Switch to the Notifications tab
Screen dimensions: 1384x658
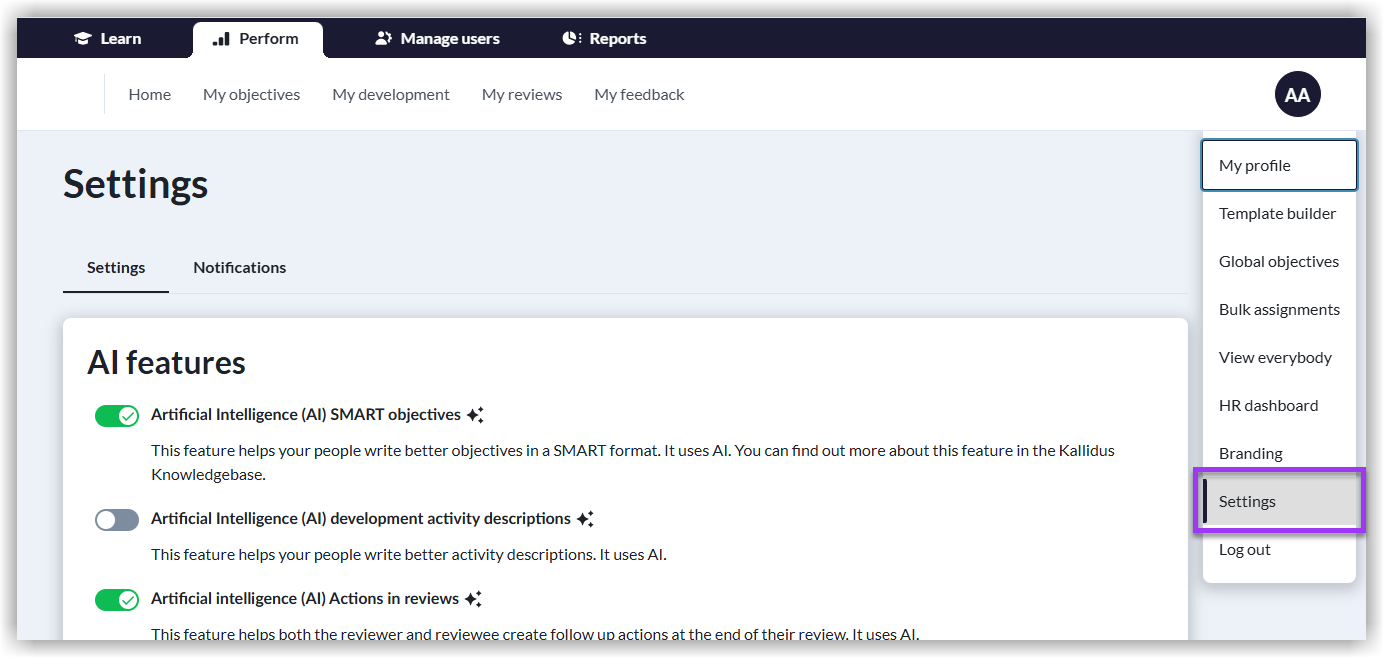(x=240, y=268)
